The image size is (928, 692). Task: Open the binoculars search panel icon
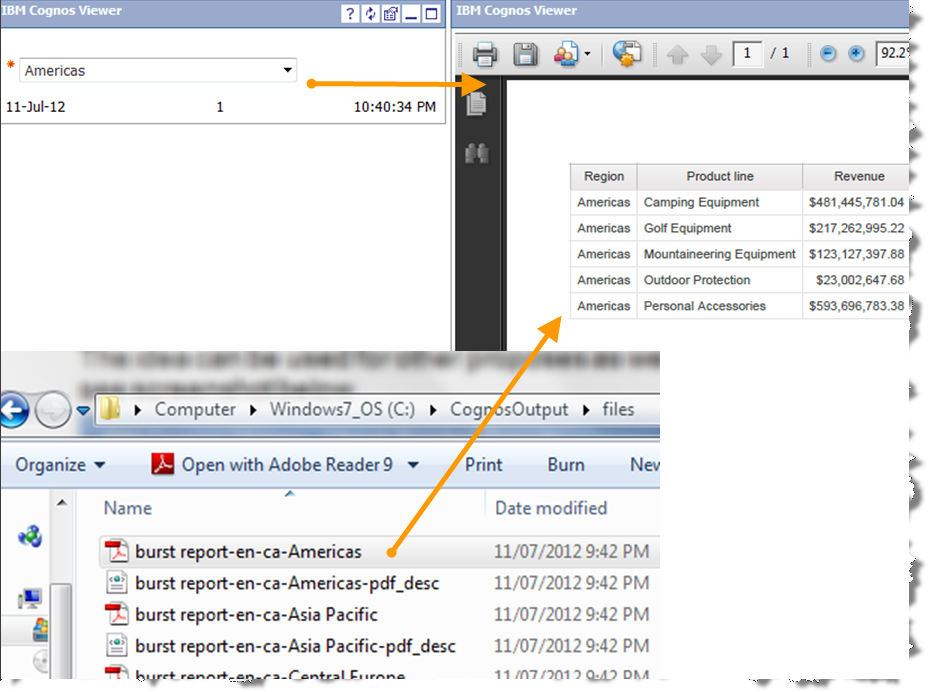pyautogui.click(x=476, y=153)
